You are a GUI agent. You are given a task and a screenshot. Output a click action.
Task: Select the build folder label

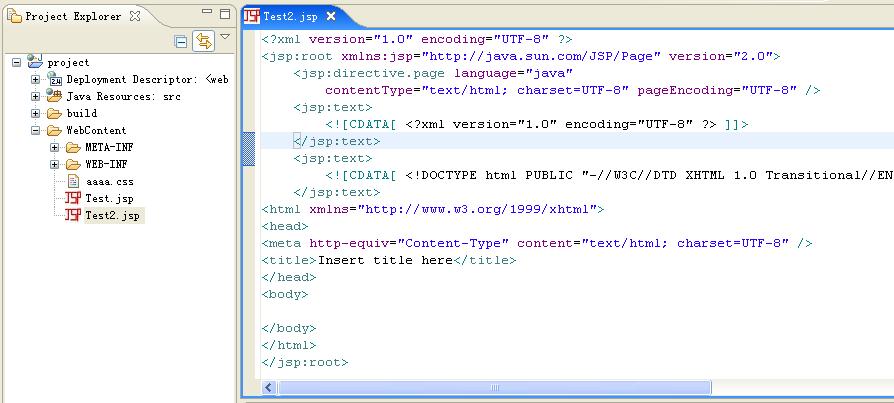82,113
